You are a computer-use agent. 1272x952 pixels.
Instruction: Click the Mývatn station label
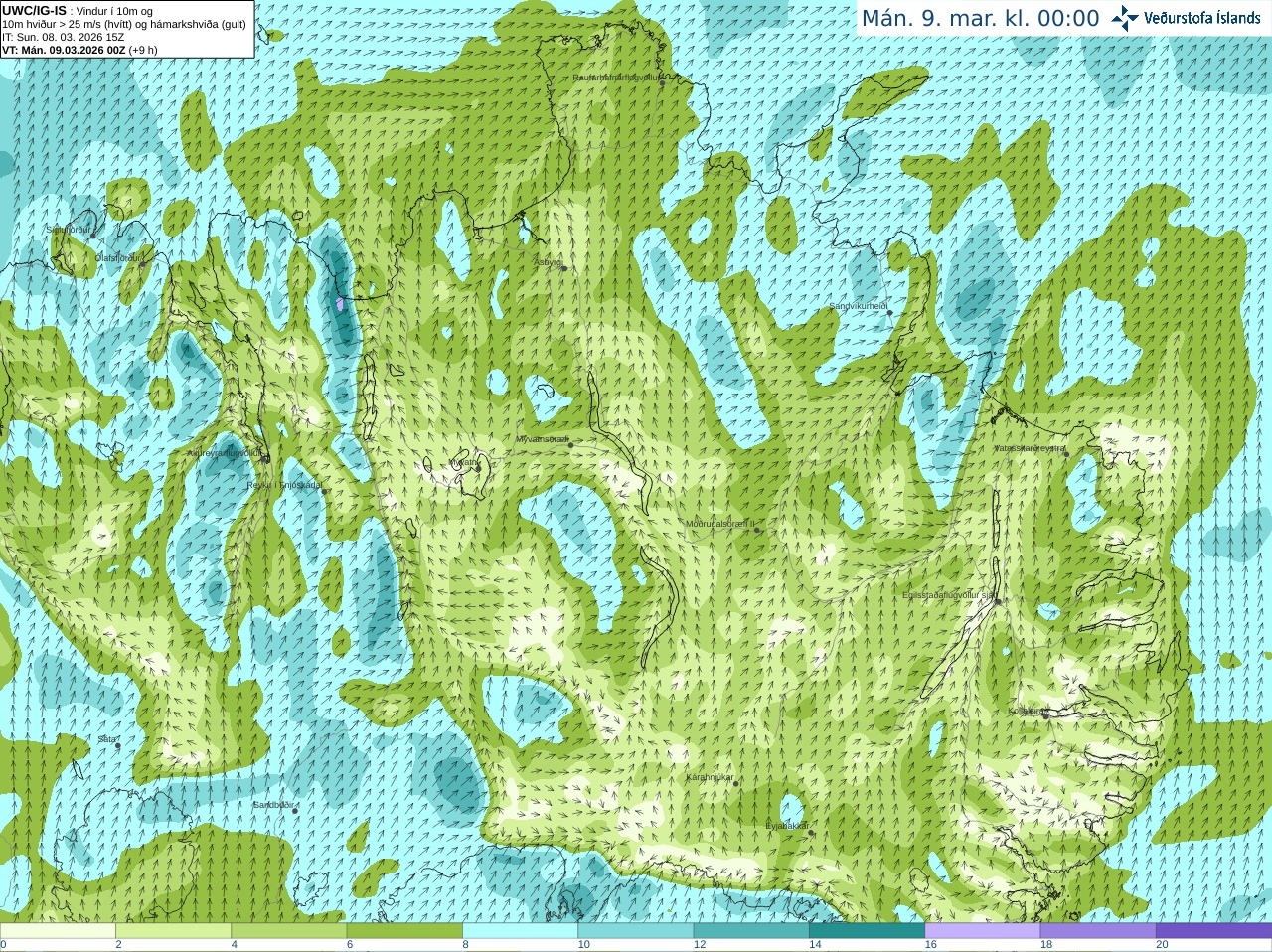click(x=463, y=461)
